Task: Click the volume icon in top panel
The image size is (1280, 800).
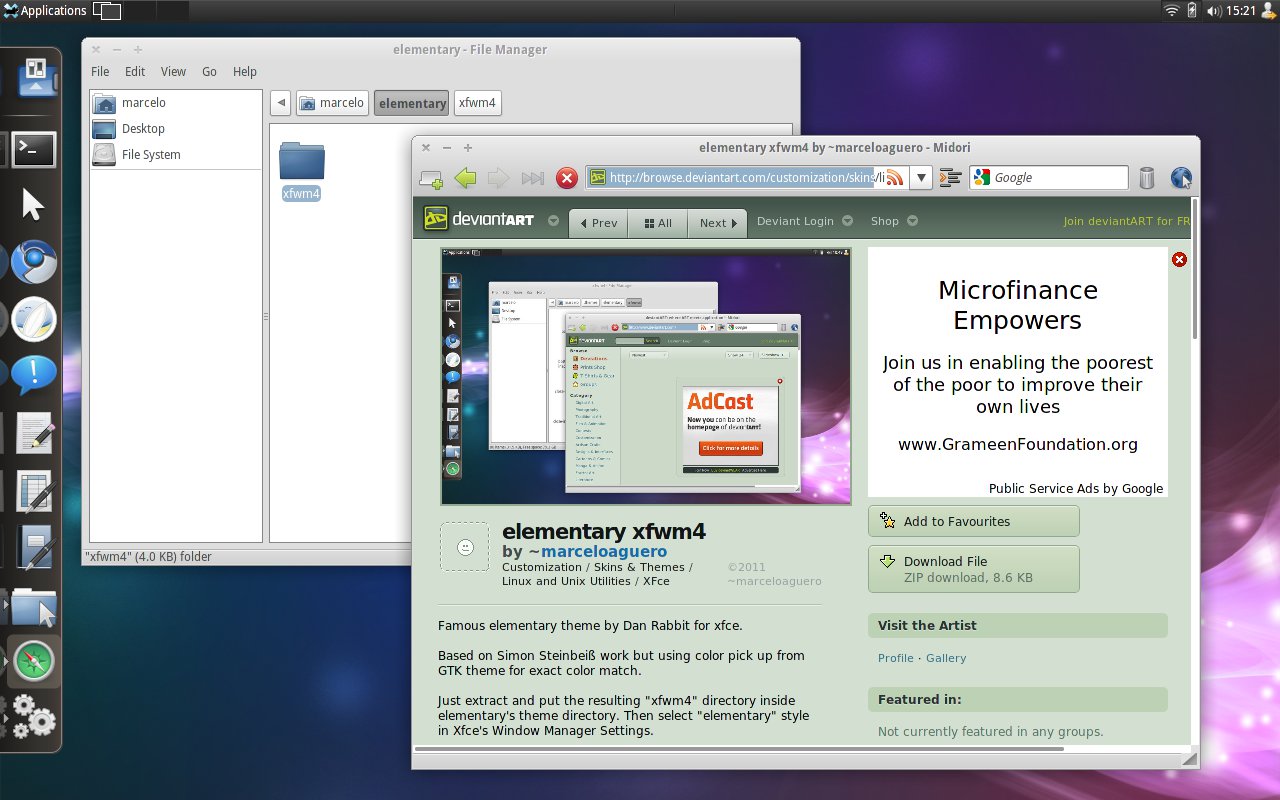Action: (1214, 10)
